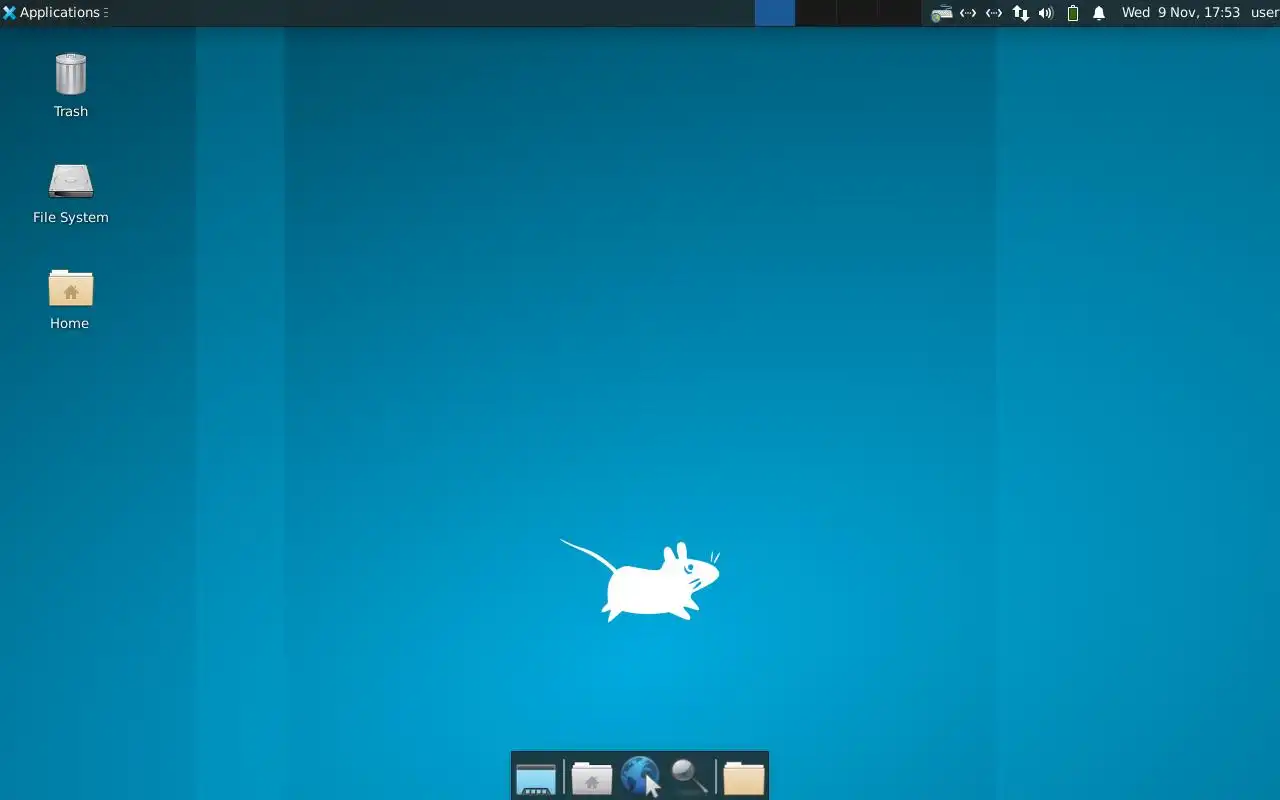Click the green battery power icon

1073,13
